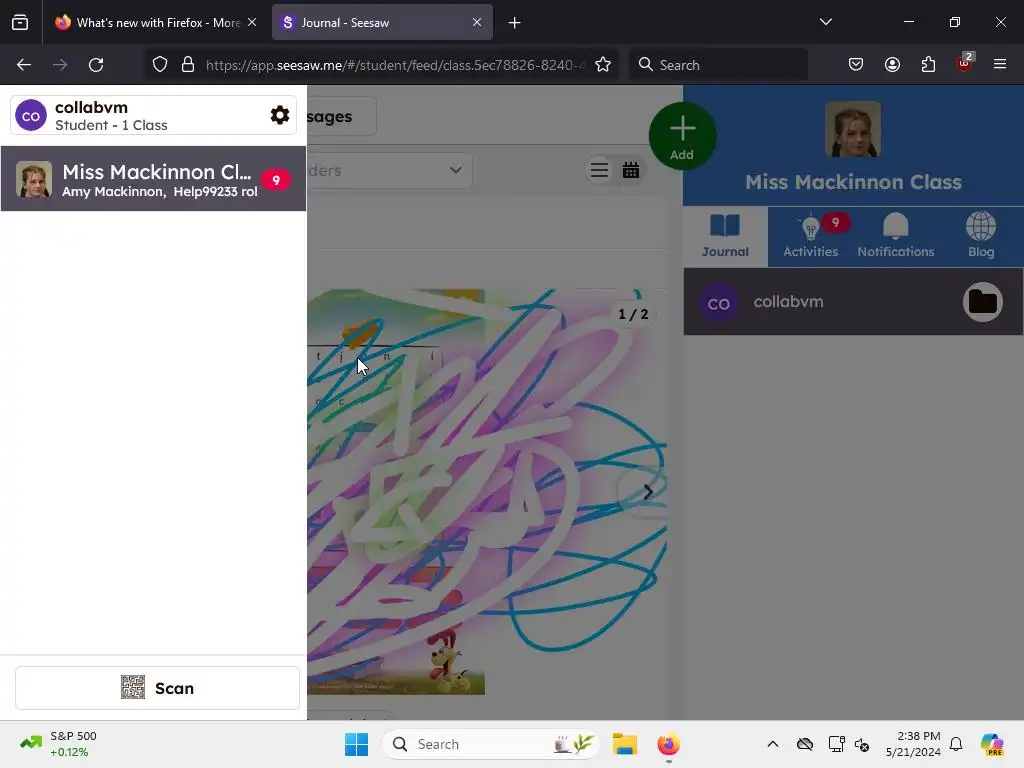Viewport: 1024px width, 768px height.
Task: Open Firefox extensions puzzle icon
Action: (x=928, y=65)
